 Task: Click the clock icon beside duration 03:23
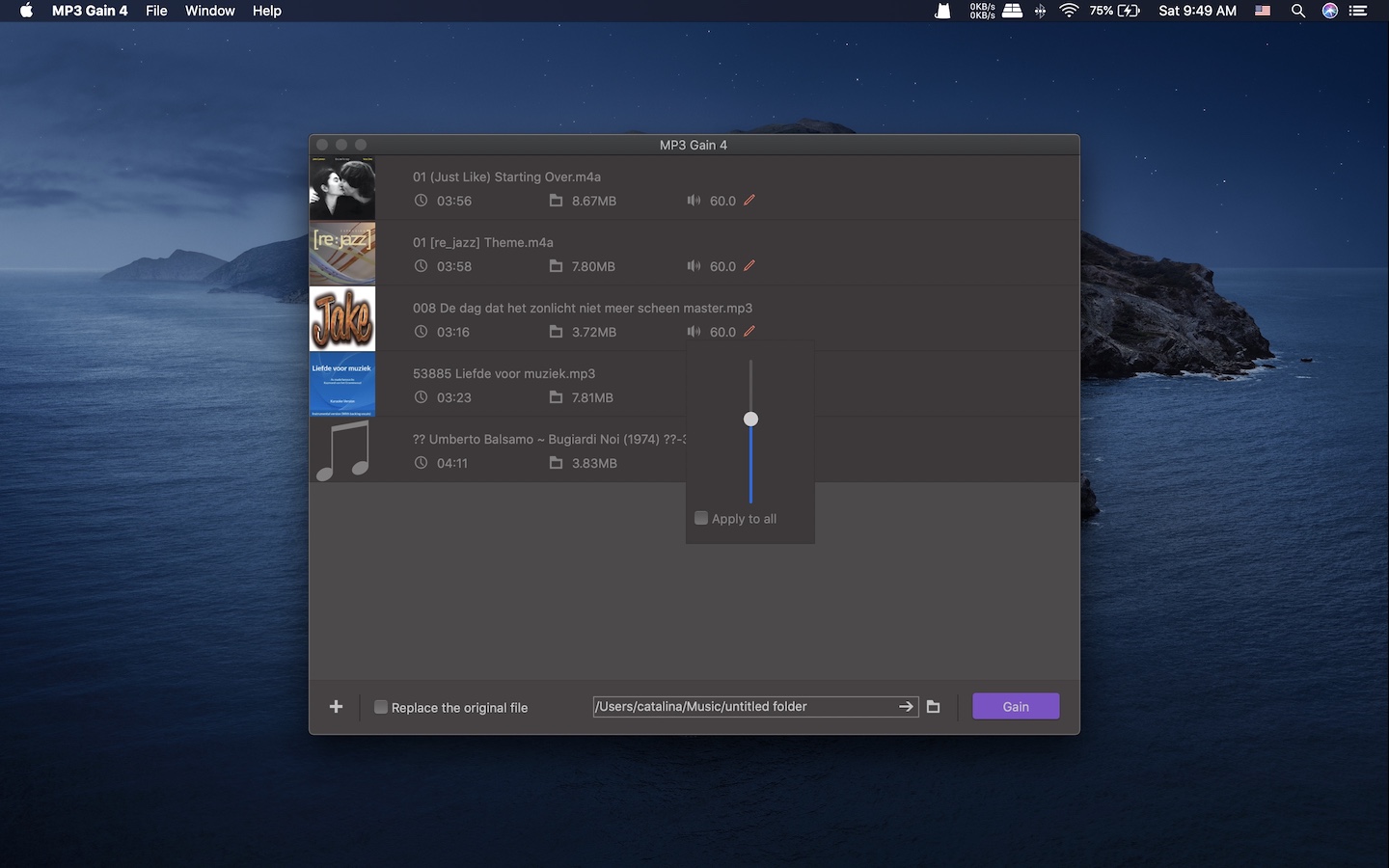tap(421, 397)
